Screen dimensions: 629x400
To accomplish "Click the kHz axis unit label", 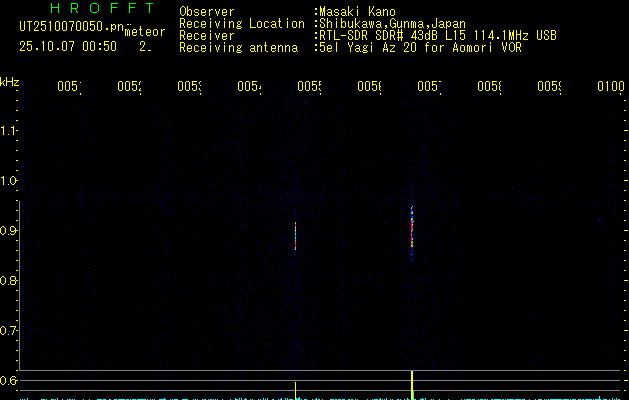I will point(10,82).
